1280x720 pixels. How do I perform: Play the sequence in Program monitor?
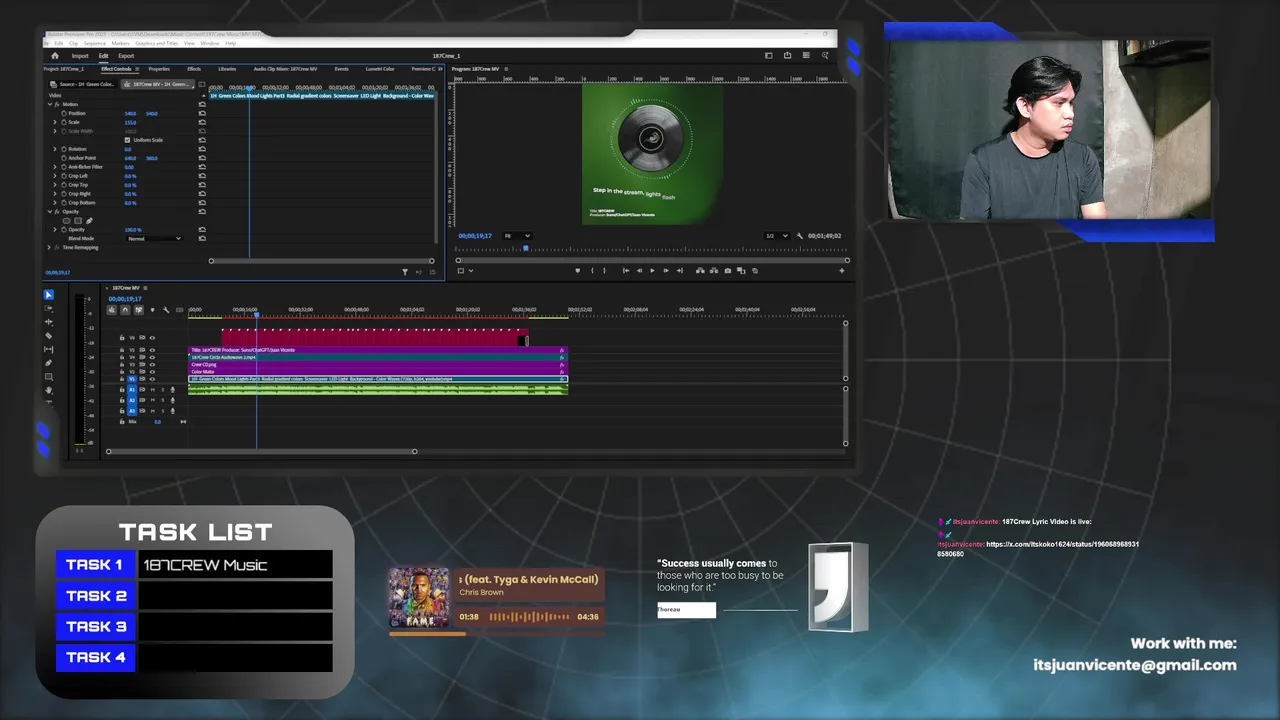pyautogui.click(x=652, y=270)
